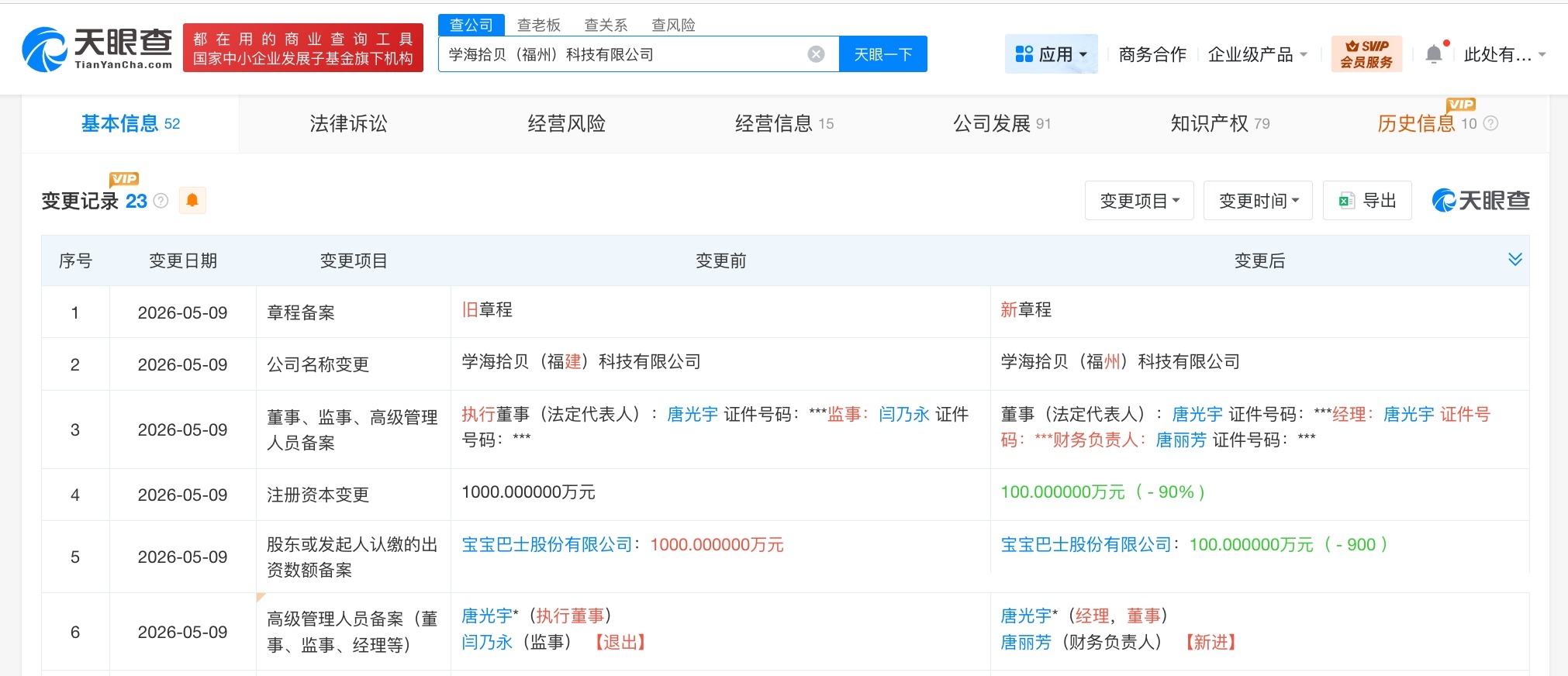Viewport: 1568px width, 676px height.
Task: Clear the search box with the X icon
Action: pos(816,54)
